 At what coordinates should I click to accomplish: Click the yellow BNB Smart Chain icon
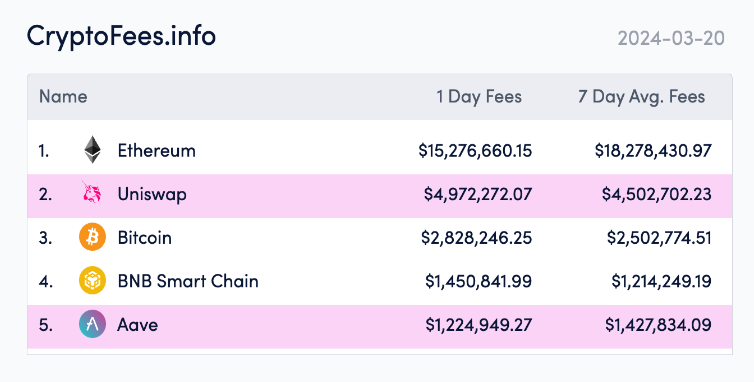point(92,280)
